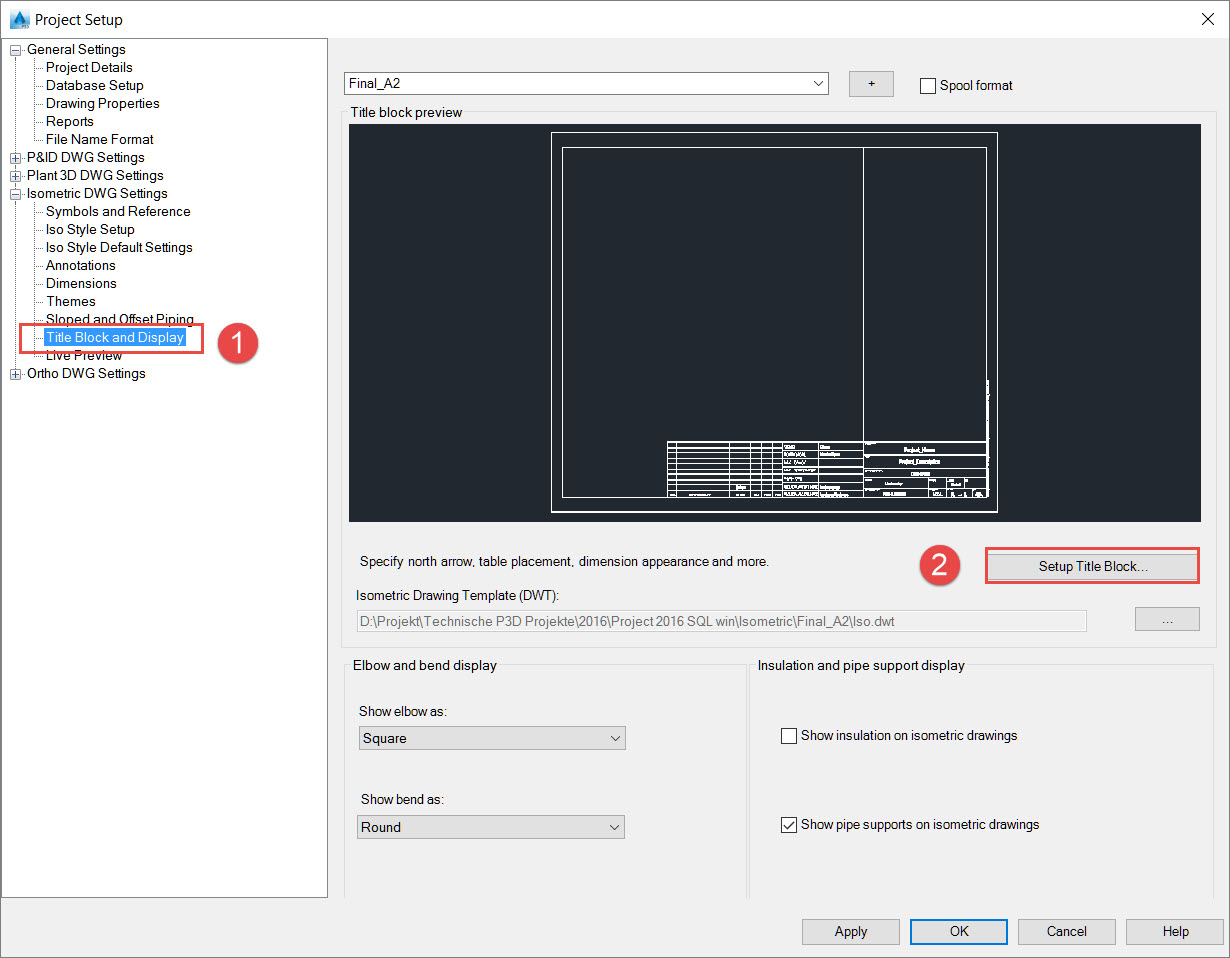Click the plus icon to add title block

(x=870, y=83)
